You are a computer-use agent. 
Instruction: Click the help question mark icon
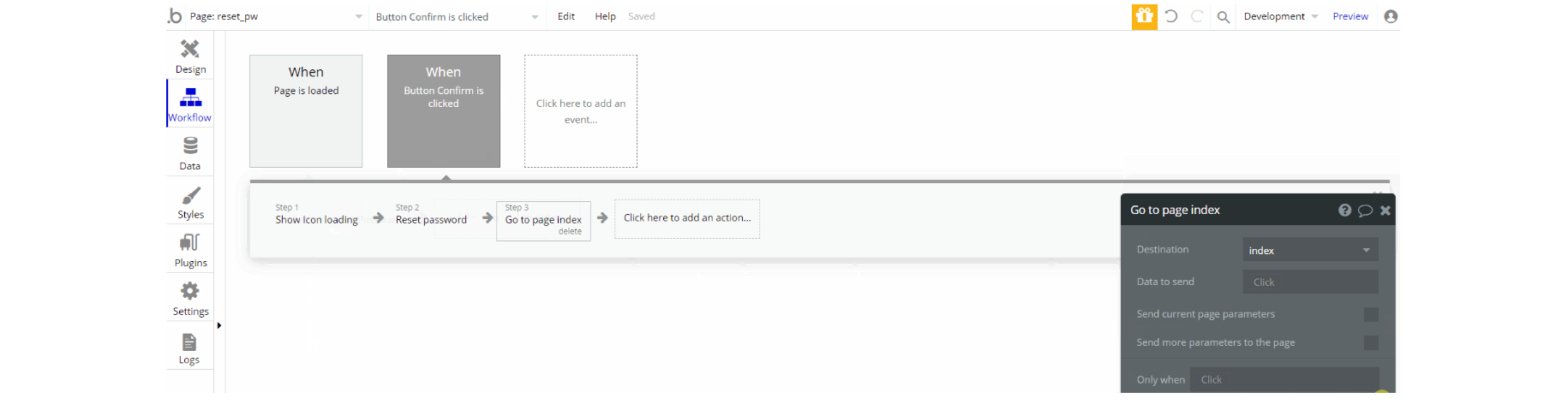pyautogui.click(x=1345, y=211)
